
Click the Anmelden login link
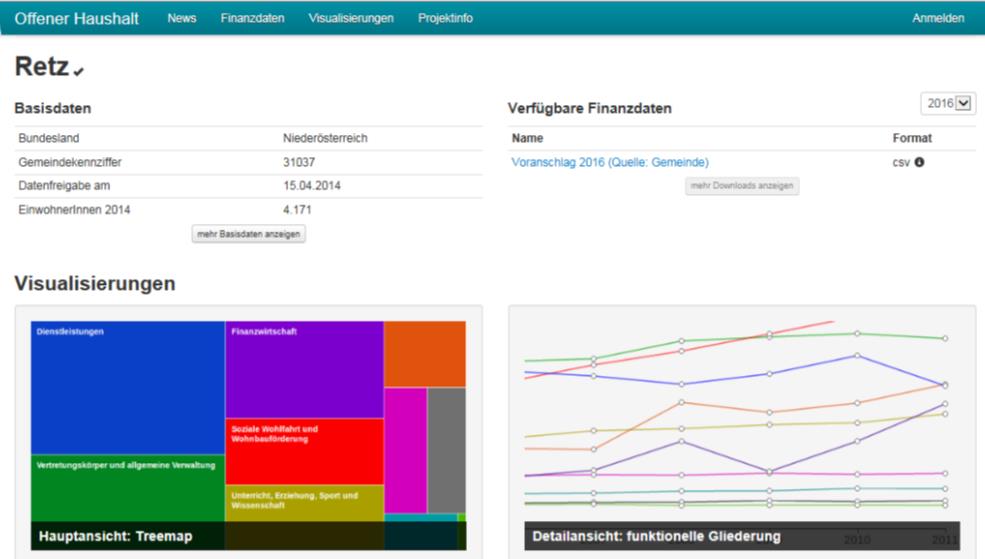938,18
